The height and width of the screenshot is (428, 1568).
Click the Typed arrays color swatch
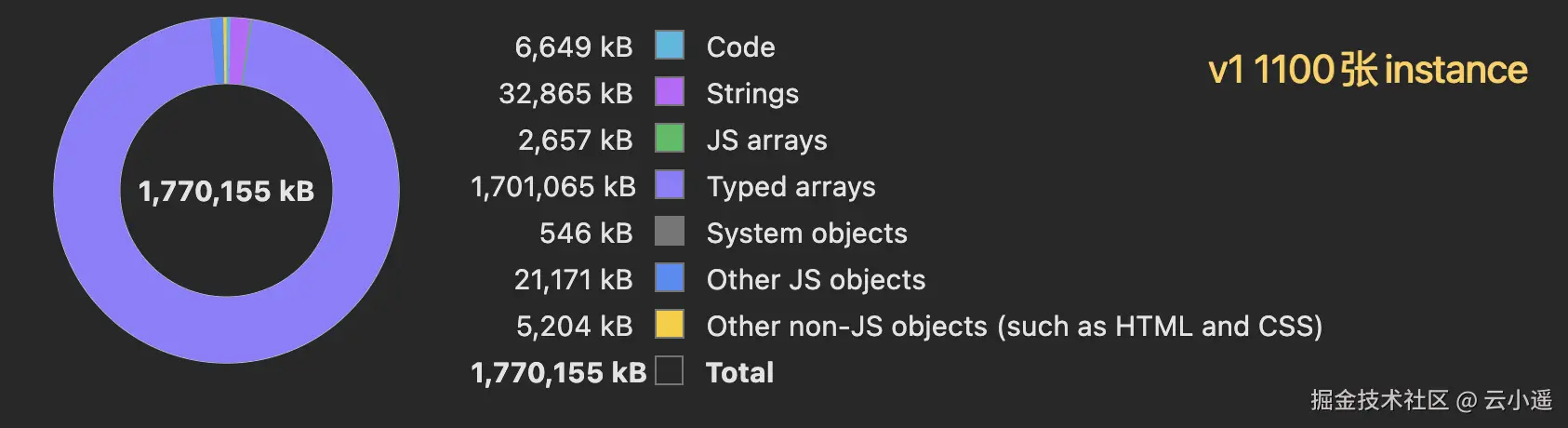pos(670,184)
